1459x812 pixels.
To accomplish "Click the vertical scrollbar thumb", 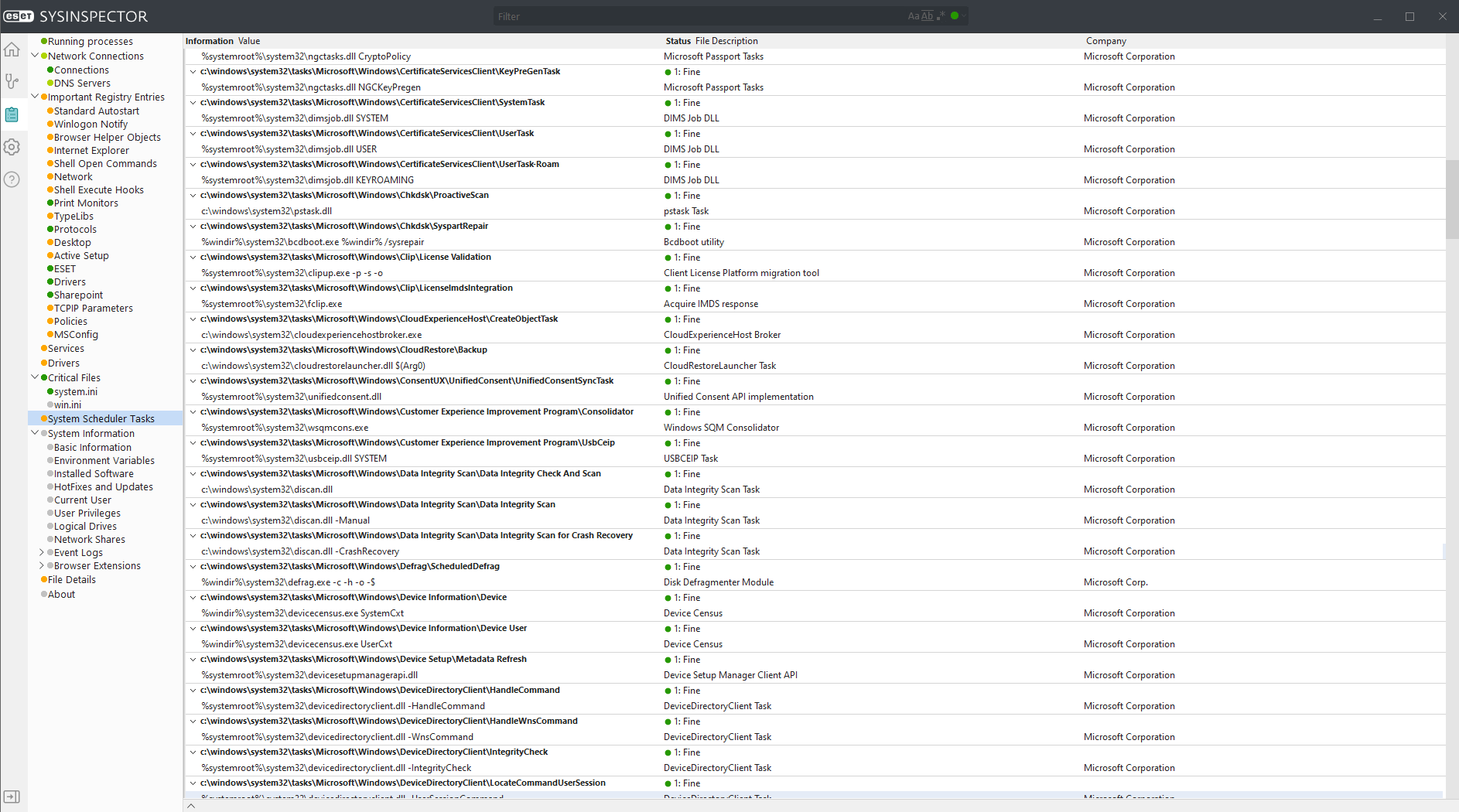I will click(x=1452, y=200).
